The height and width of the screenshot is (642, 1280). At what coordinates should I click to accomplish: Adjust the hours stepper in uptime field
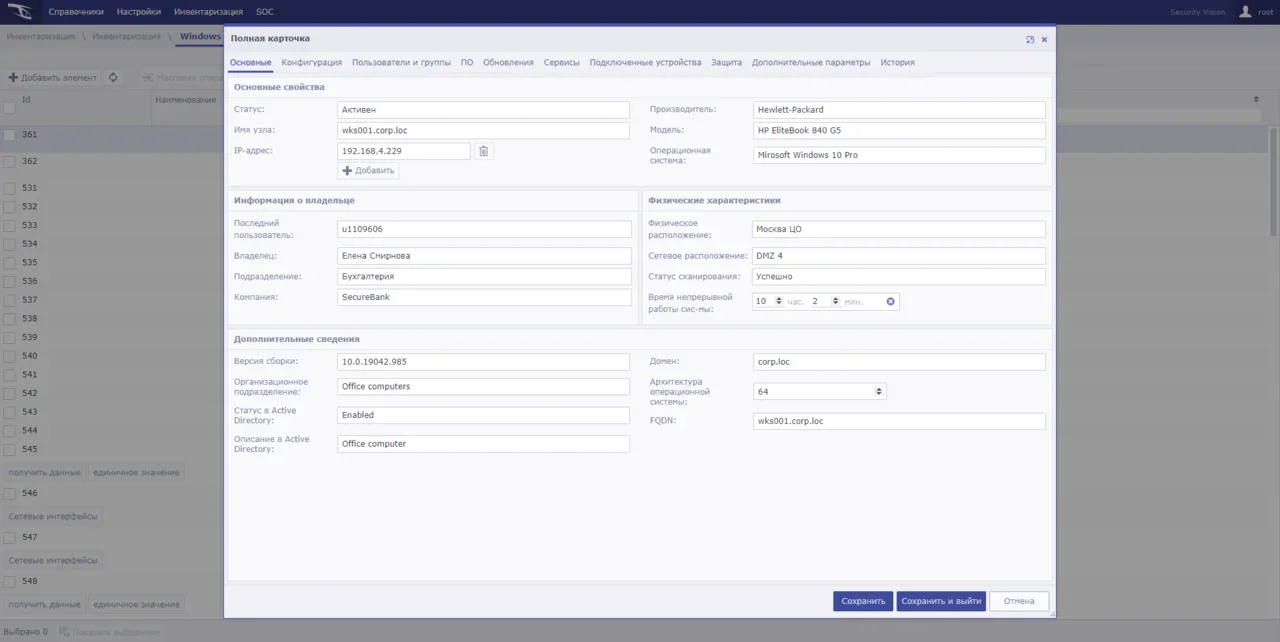(779, 301)
